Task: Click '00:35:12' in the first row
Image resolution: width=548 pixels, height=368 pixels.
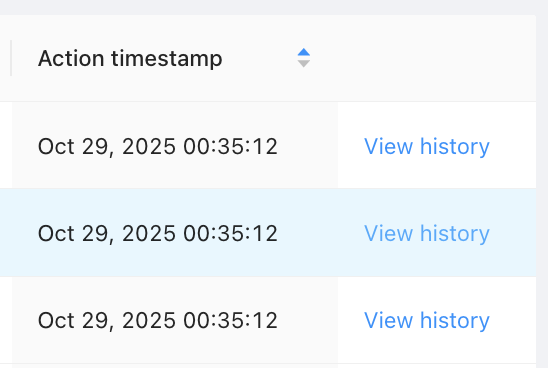Action: (x=231, y=146)
